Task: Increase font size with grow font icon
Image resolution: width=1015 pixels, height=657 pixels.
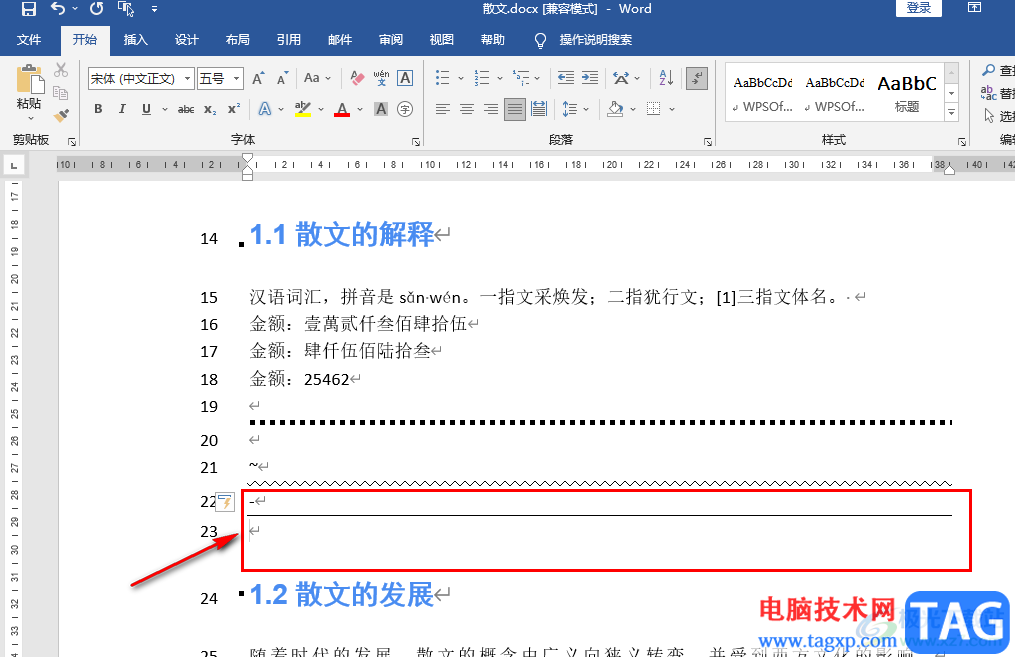Action: coord(258,78)
